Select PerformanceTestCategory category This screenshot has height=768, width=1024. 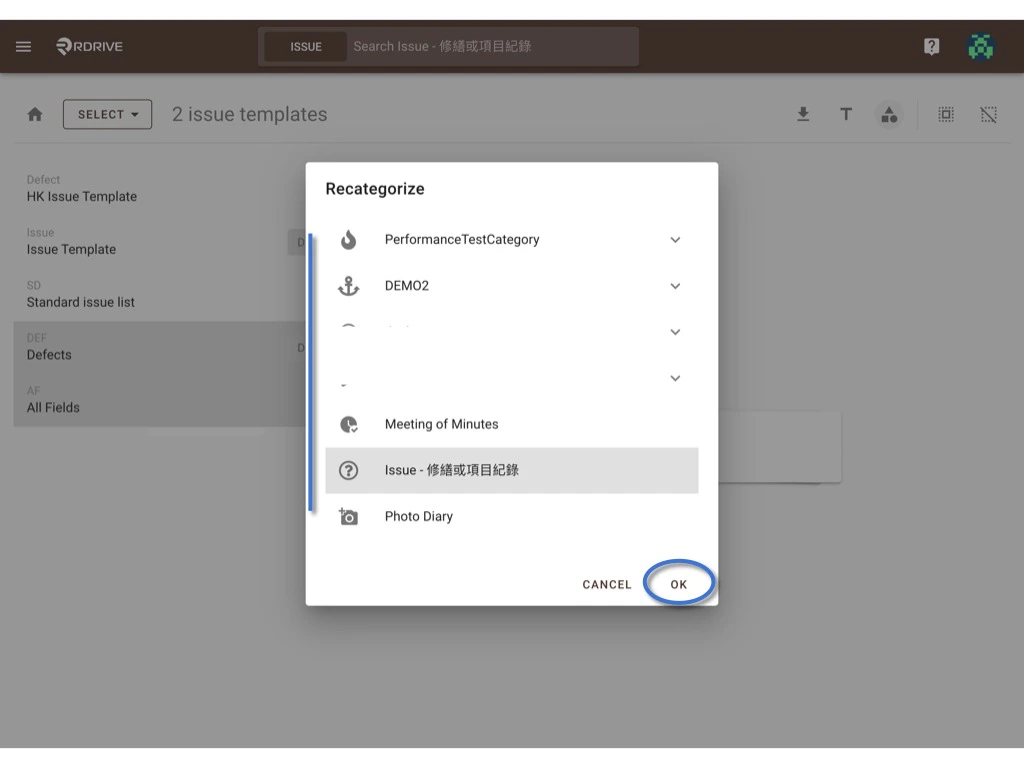coord(512,240)
